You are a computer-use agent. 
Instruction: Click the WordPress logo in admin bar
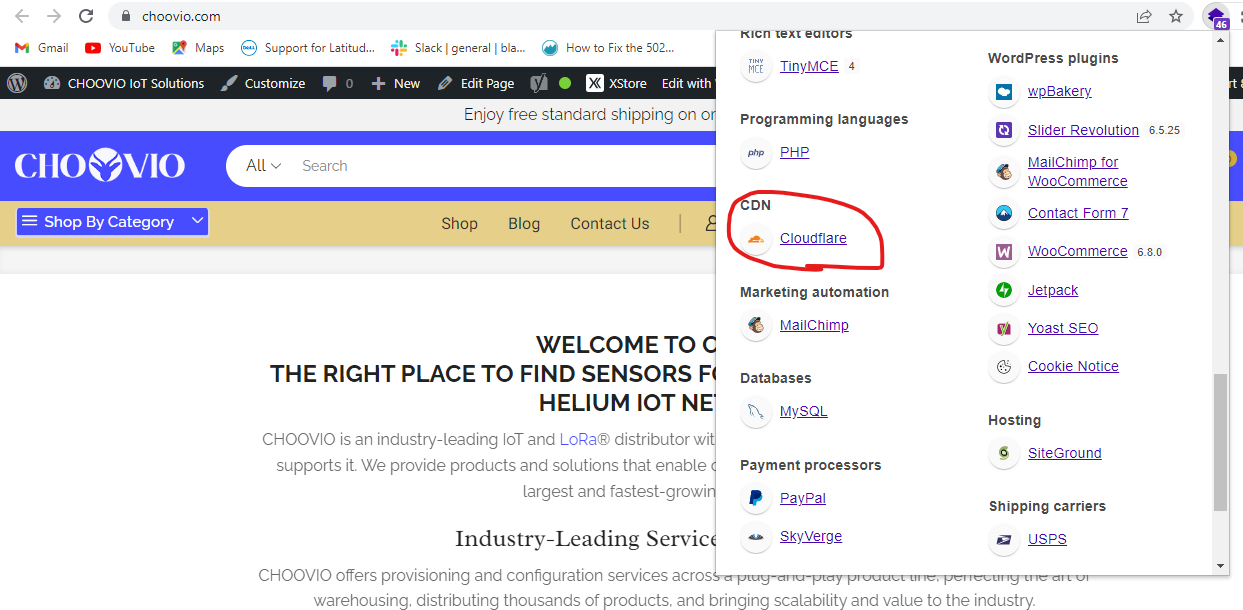point(17,83)
